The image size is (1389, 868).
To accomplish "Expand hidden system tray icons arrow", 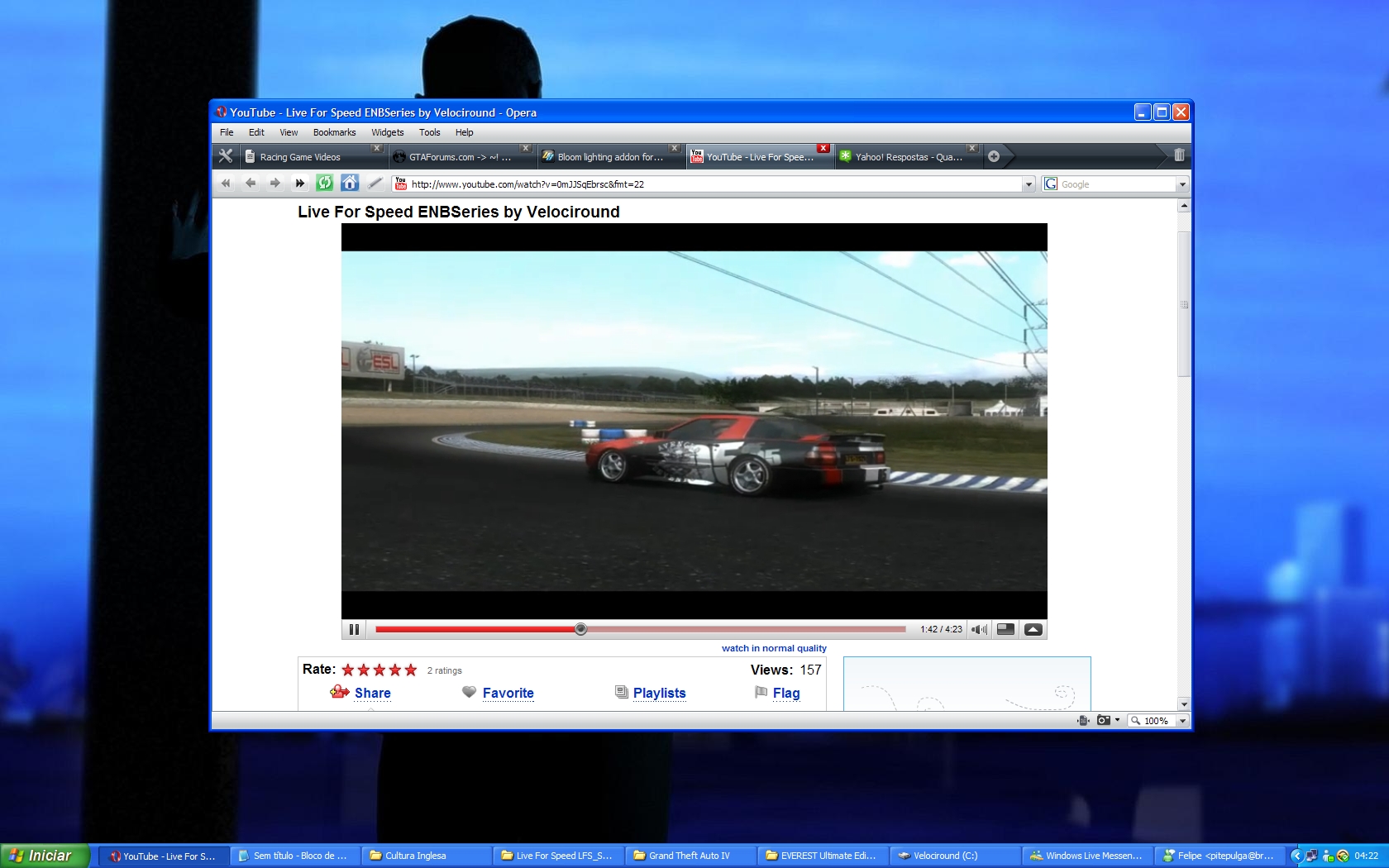I will point(1296,856).
